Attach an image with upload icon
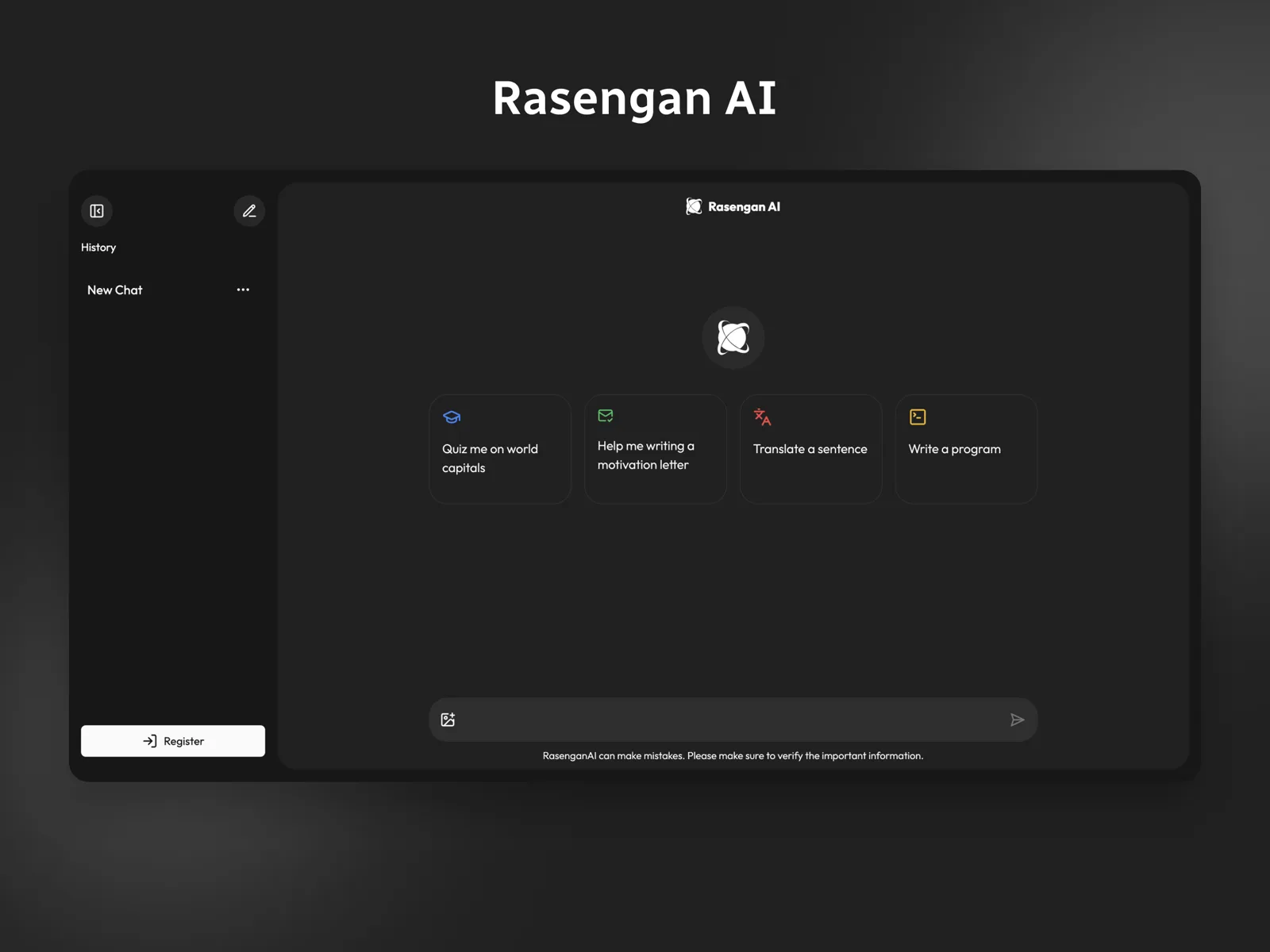The height and width of the screenshot is (952, 1270). pyautogui.click(x=448, y=720)
